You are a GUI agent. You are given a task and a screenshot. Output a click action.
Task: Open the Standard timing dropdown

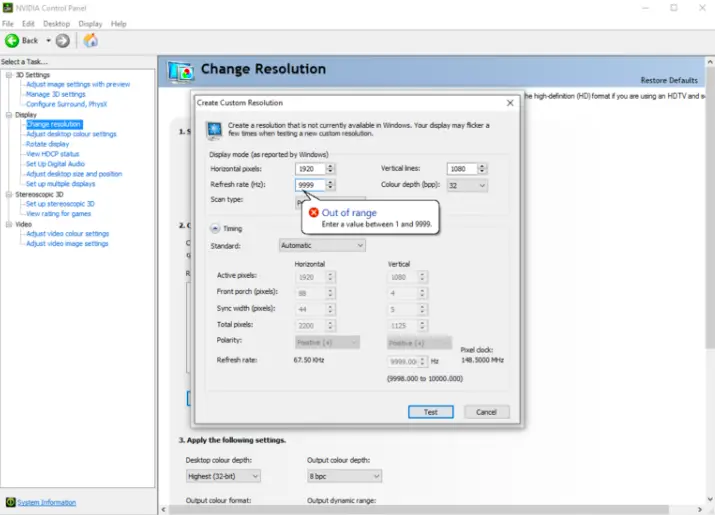pyautogui.click(x=322, y=245)
